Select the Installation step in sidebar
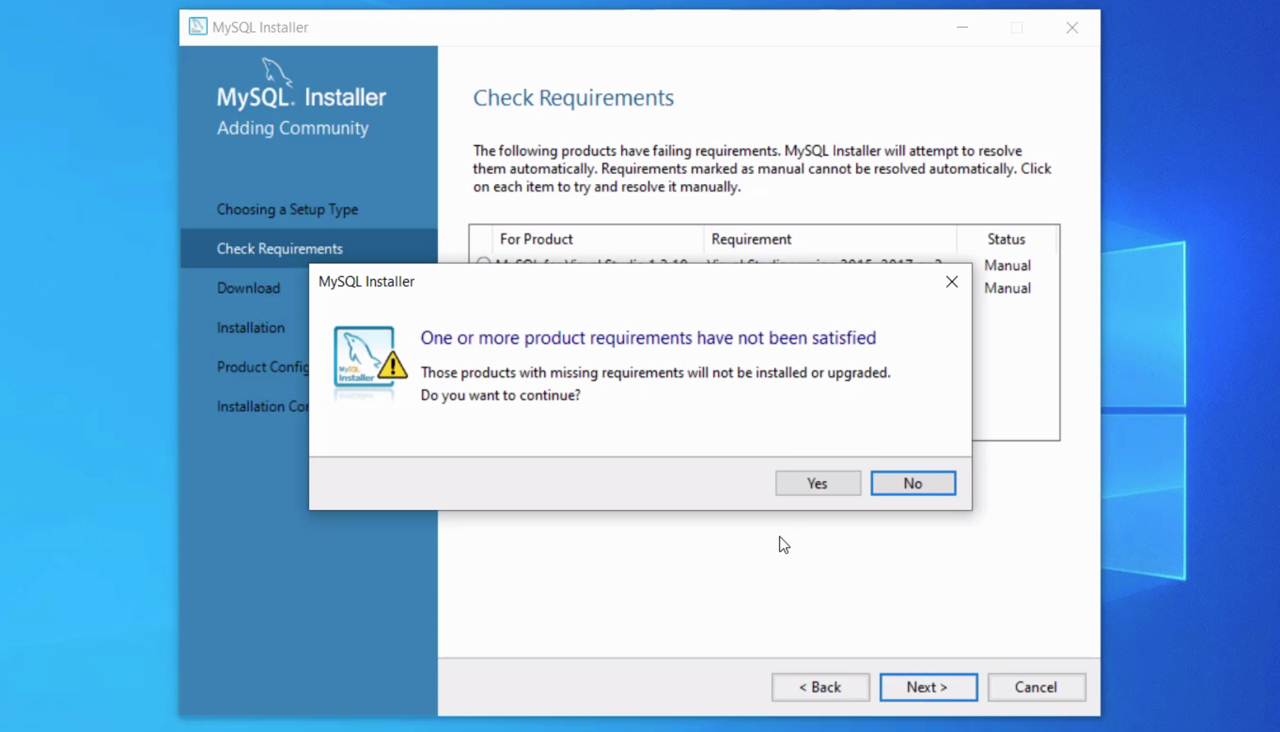The height and width of the screenshot is (732, 1280). click(251, 328)
